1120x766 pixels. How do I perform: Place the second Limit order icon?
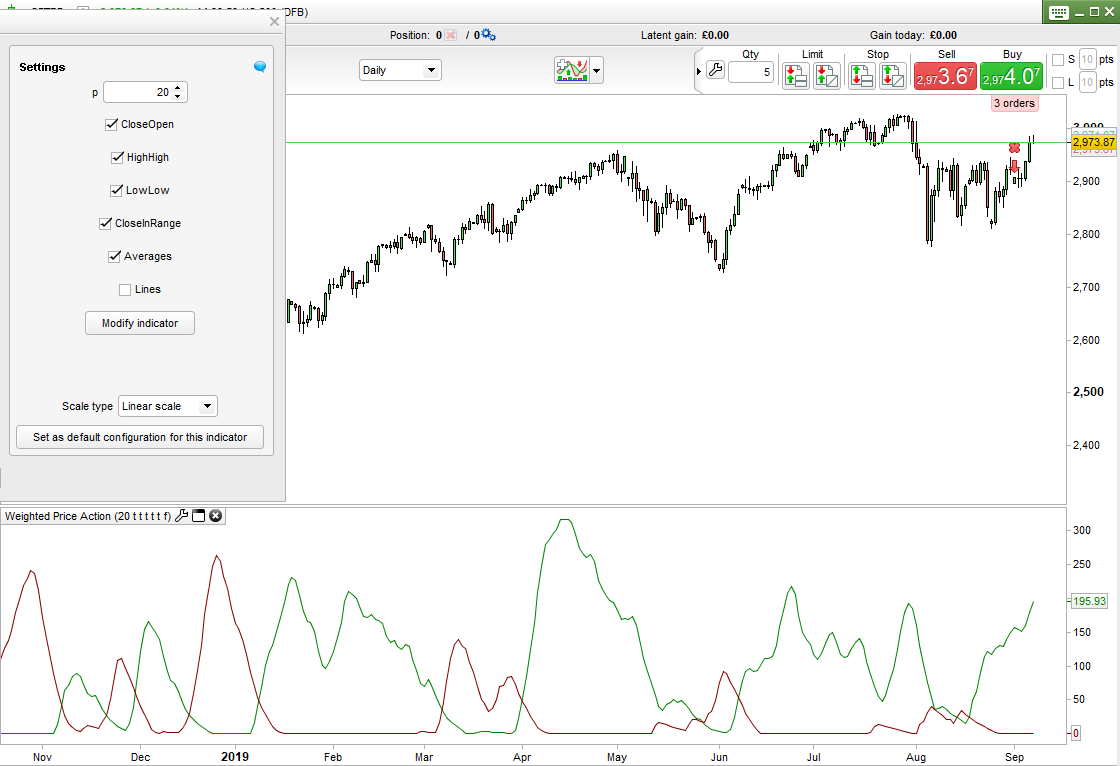tap(826, 75)
